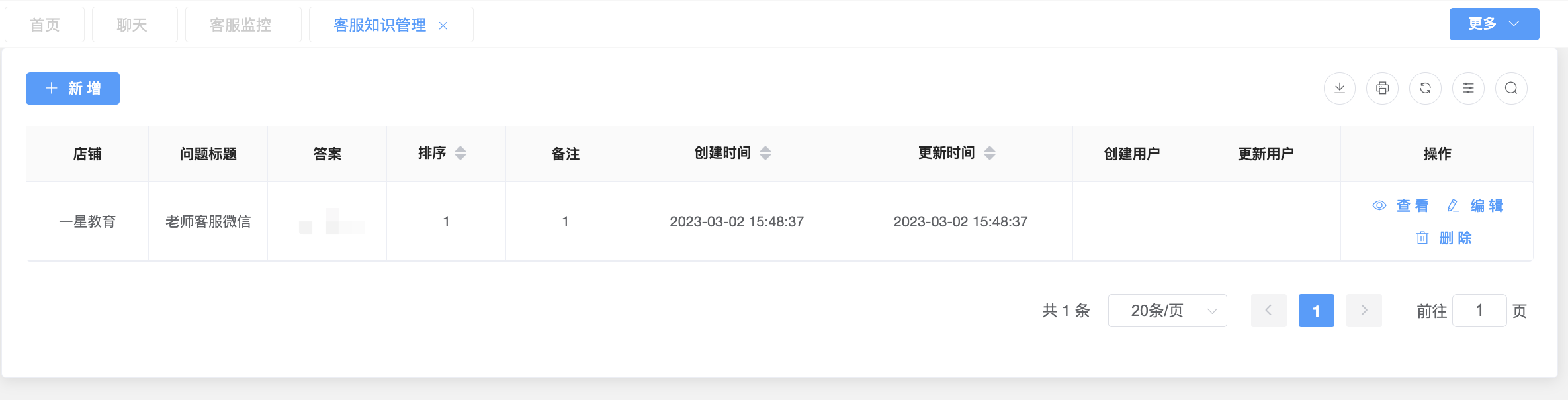The height and width of the screenshot is (400, 1568).
Task: Delete the 一星教育 record
Action: pos(1444,238)
